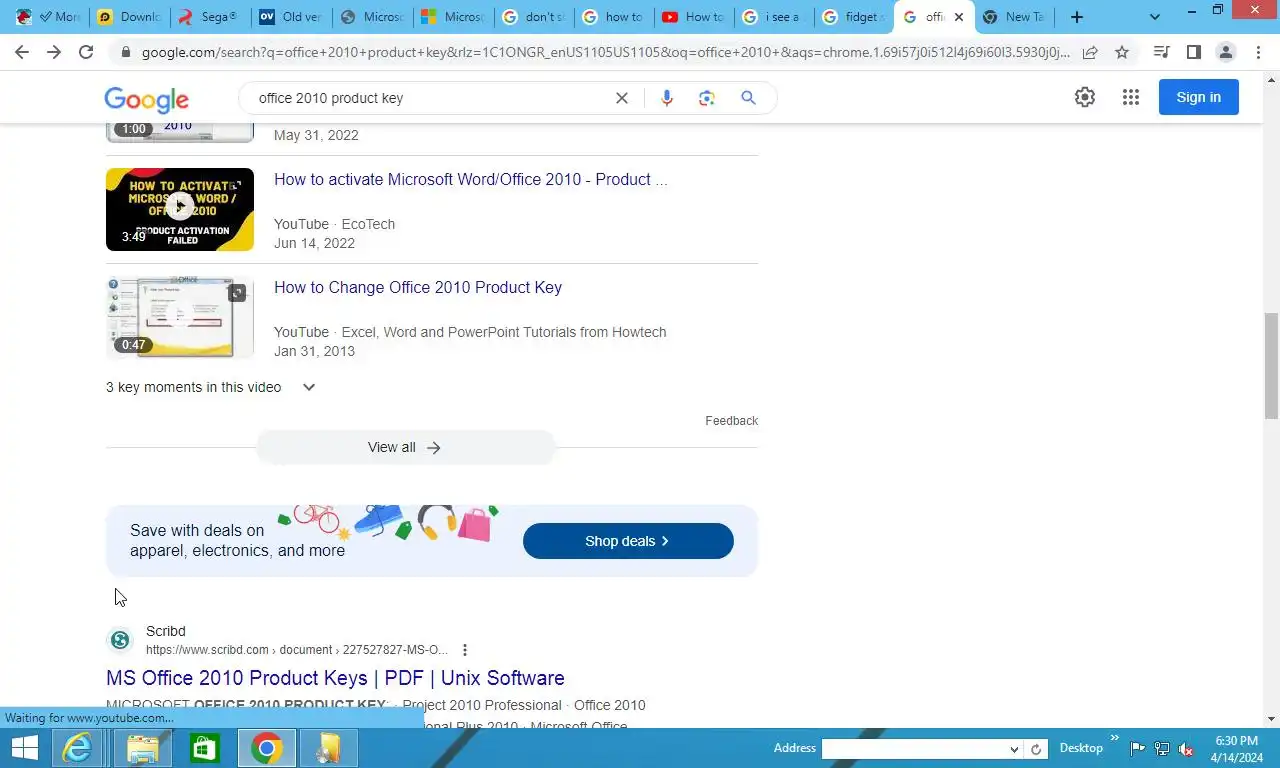The height and width of the screenshot is (768, 1280).
Task: Switch to the Download tab
Action: [x=130, y=17]
